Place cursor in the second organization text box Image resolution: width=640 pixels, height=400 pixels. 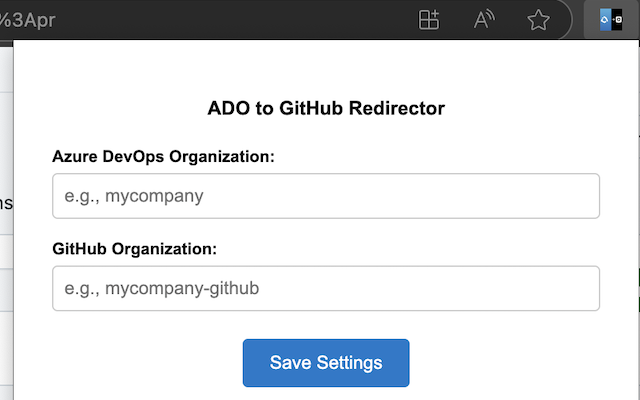[x=326, y=288]
